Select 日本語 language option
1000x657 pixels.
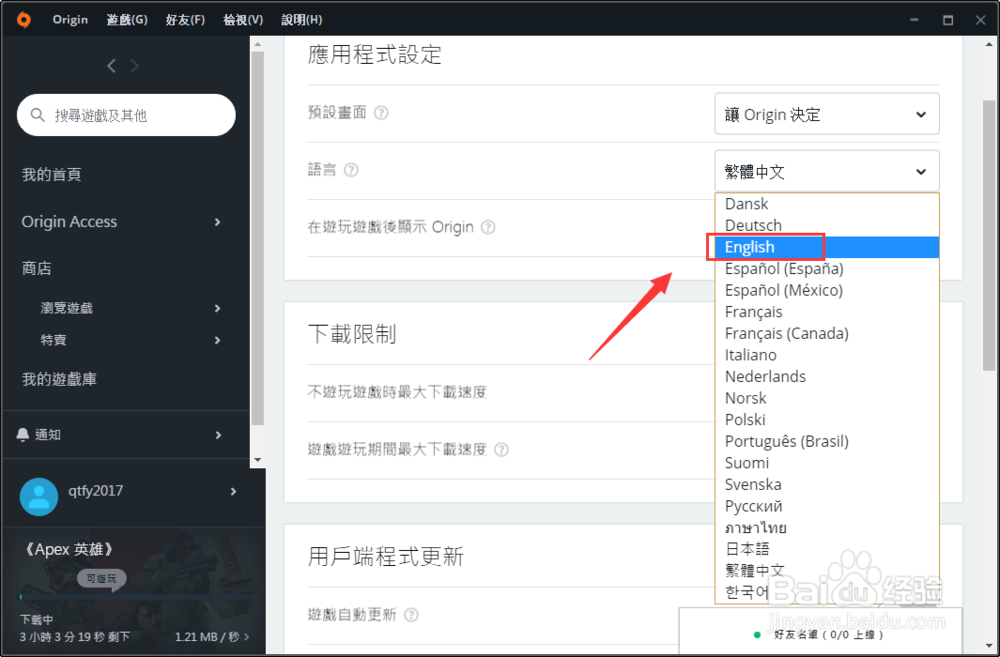pyautogui.click(x=827, y=549)
